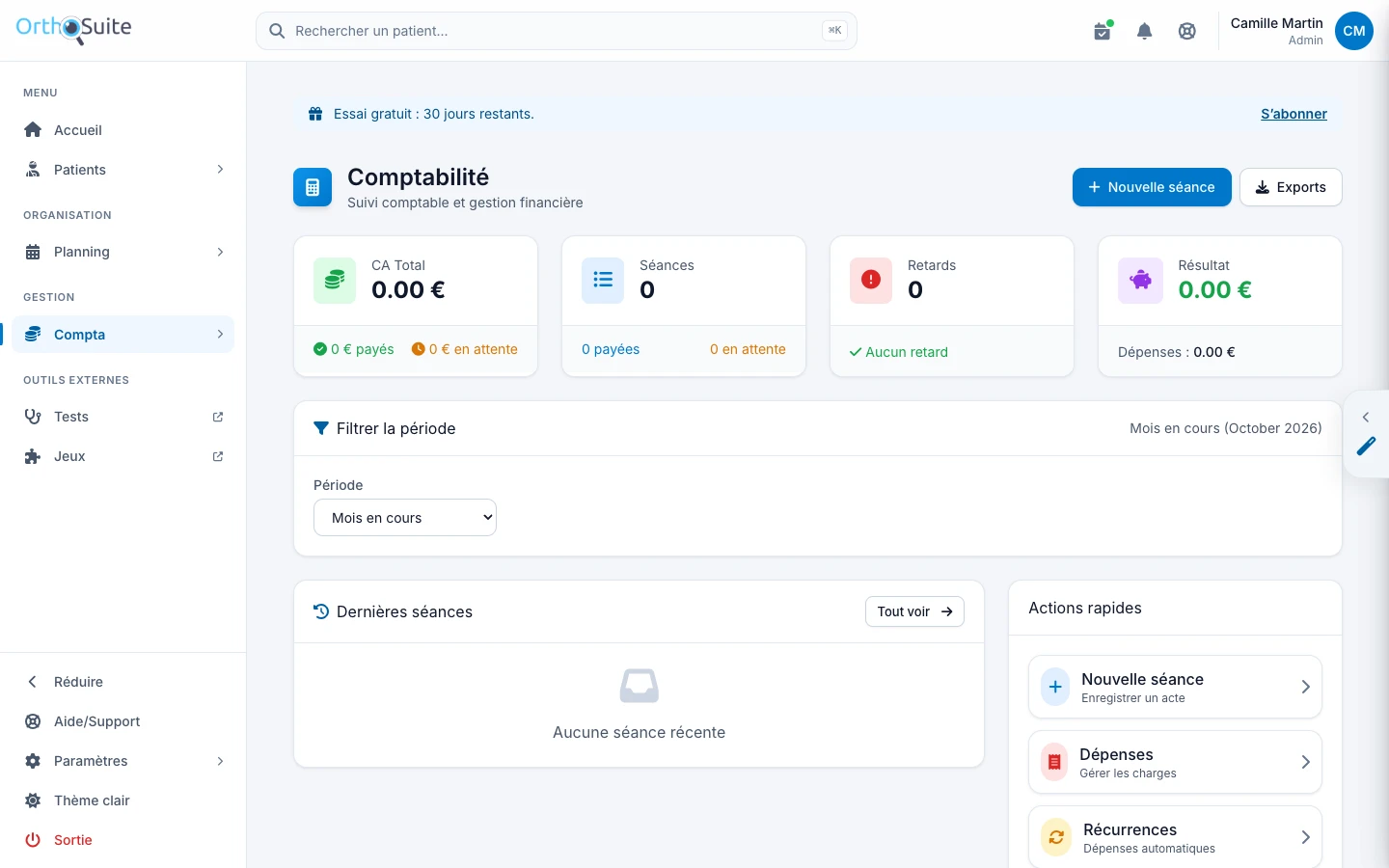Click the blue Nouvelle séance button

coord(1152,187)
